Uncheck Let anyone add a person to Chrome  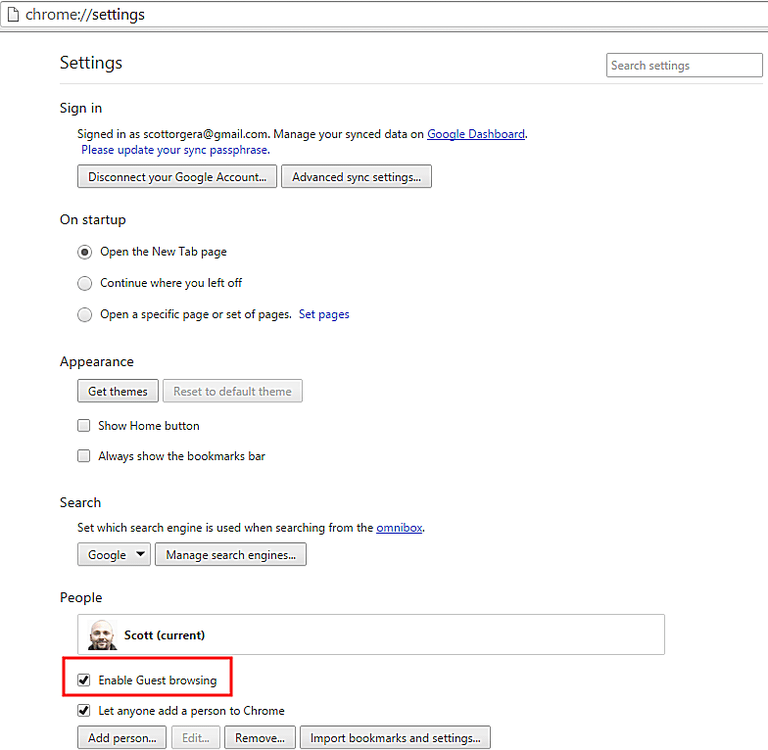click(x=84, y=711)
